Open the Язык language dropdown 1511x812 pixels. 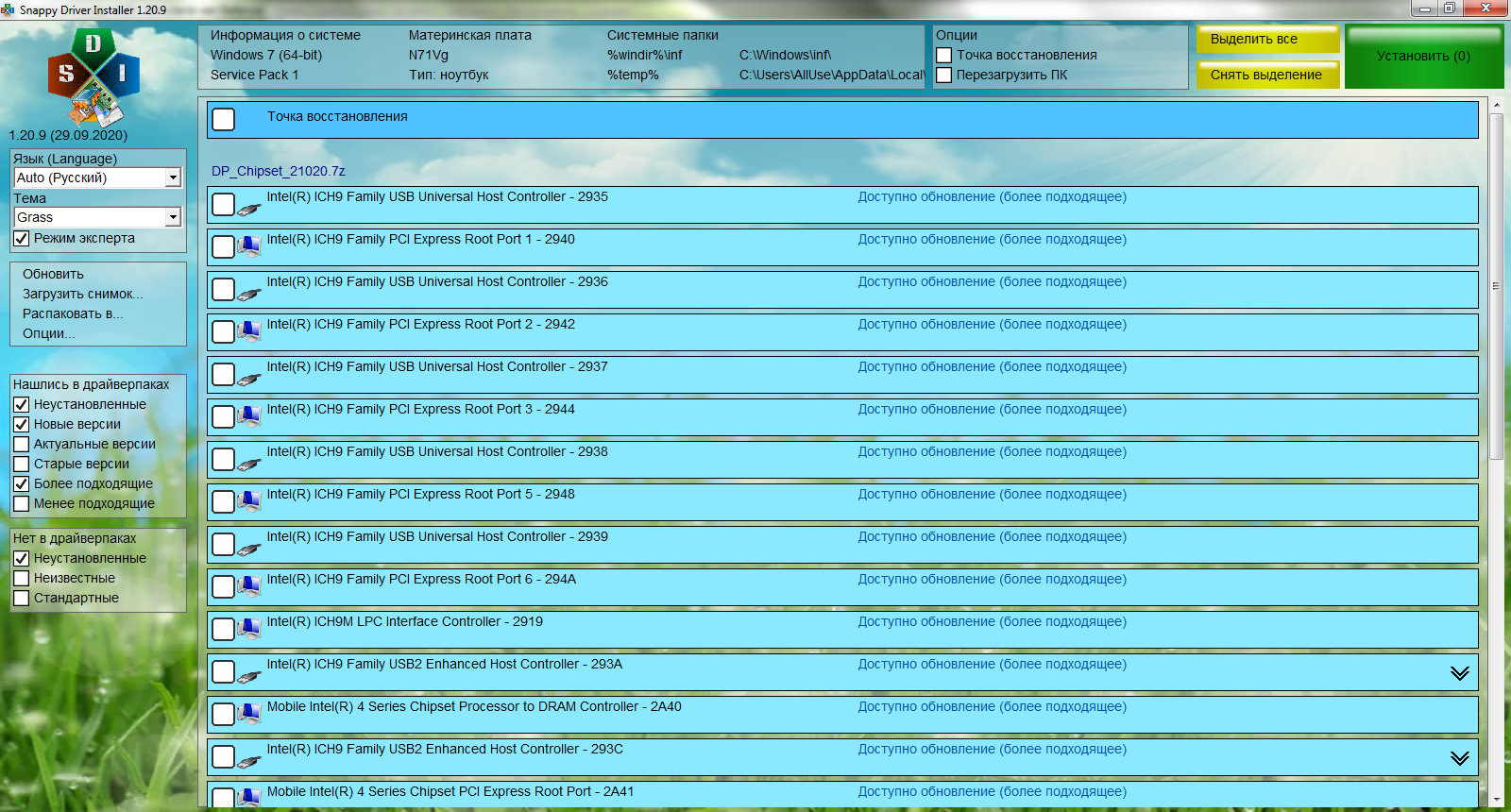pos(173,178)
